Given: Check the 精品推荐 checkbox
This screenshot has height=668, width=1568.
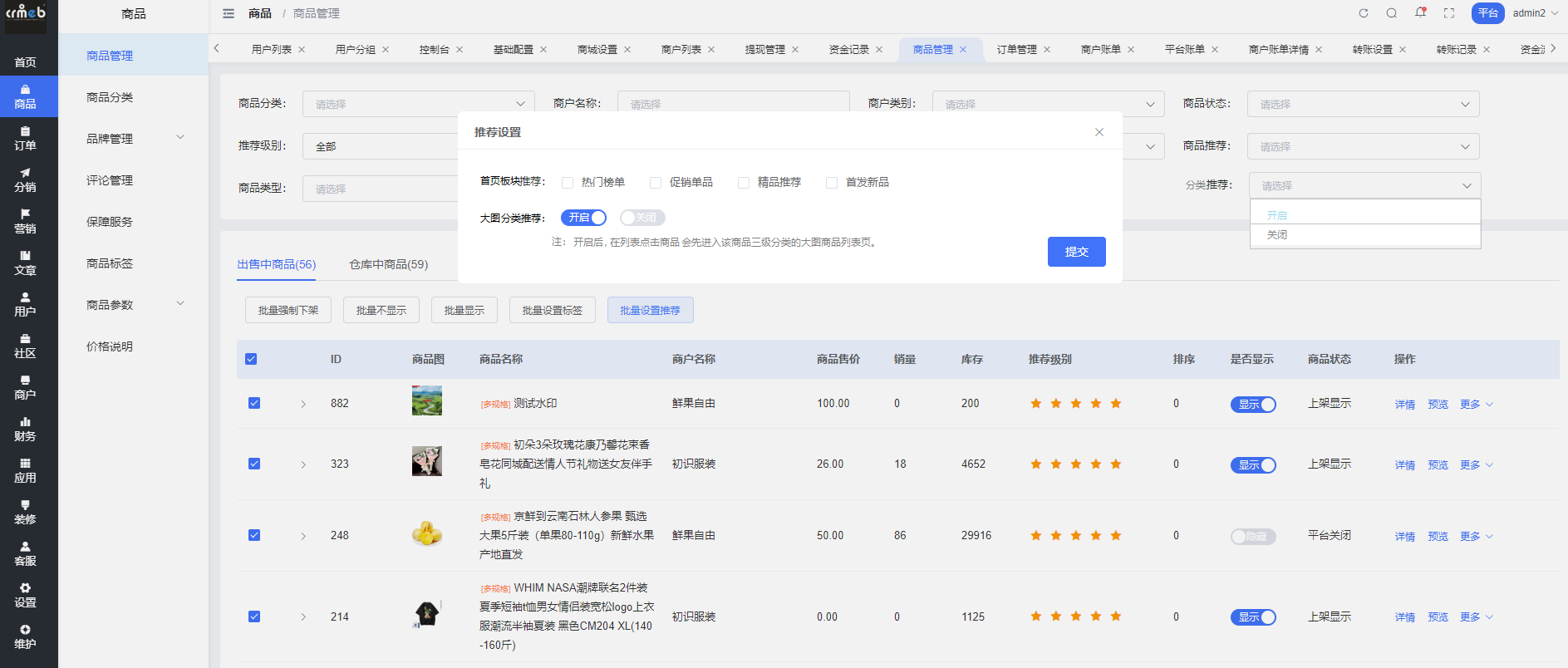Looking at the screenshot, I should [744, 183].
